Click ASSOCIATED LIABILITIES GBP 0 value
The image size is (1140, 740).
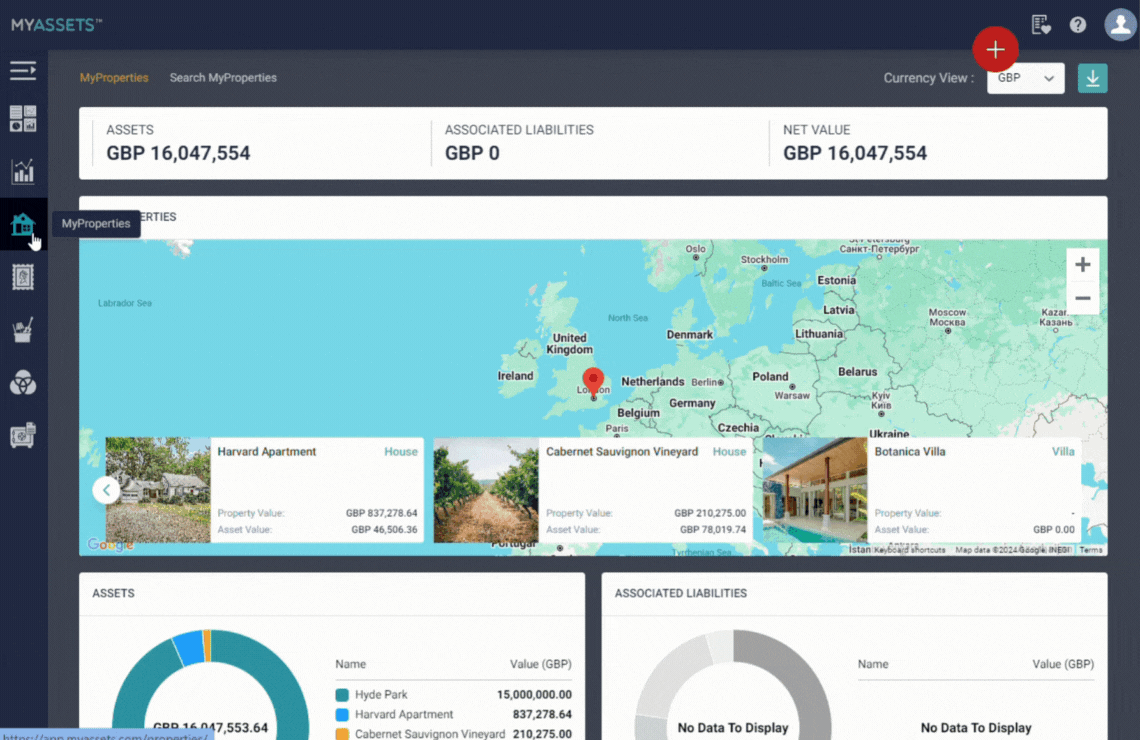point(472,153)
